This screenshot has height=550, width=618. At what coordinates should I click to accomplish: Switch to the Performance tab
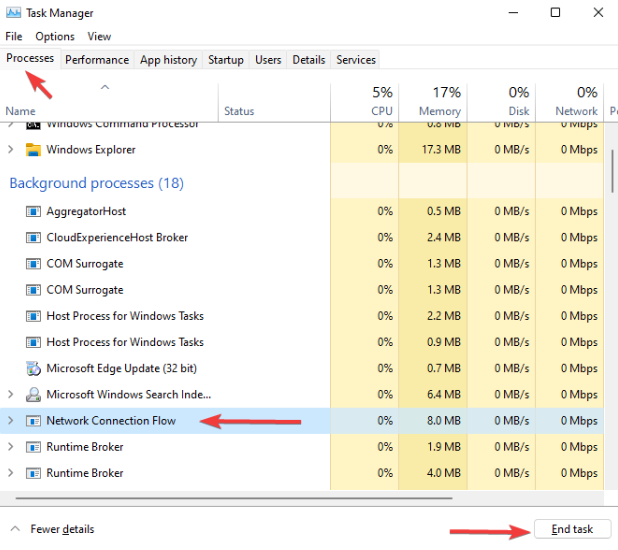coord(97,60)
